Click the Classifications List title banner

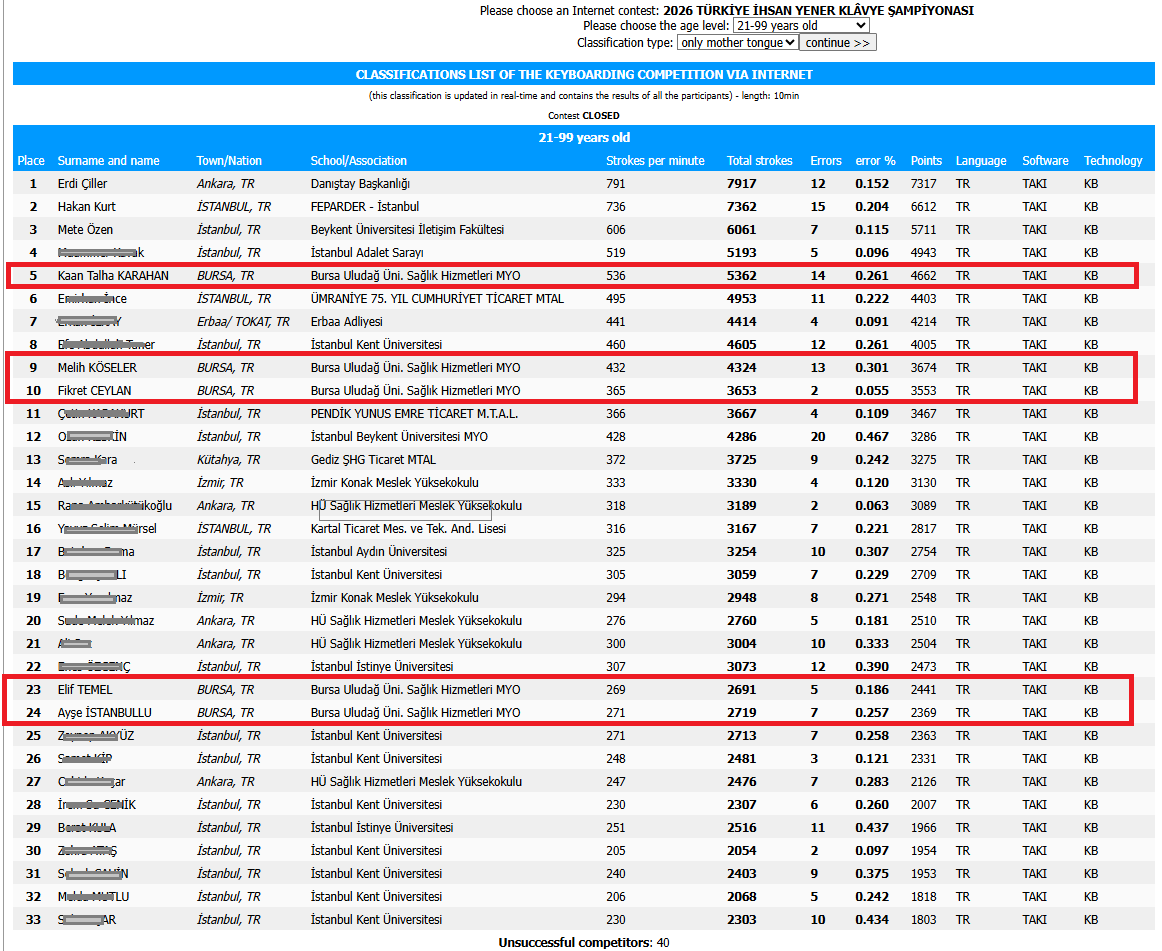pos(584,75)
